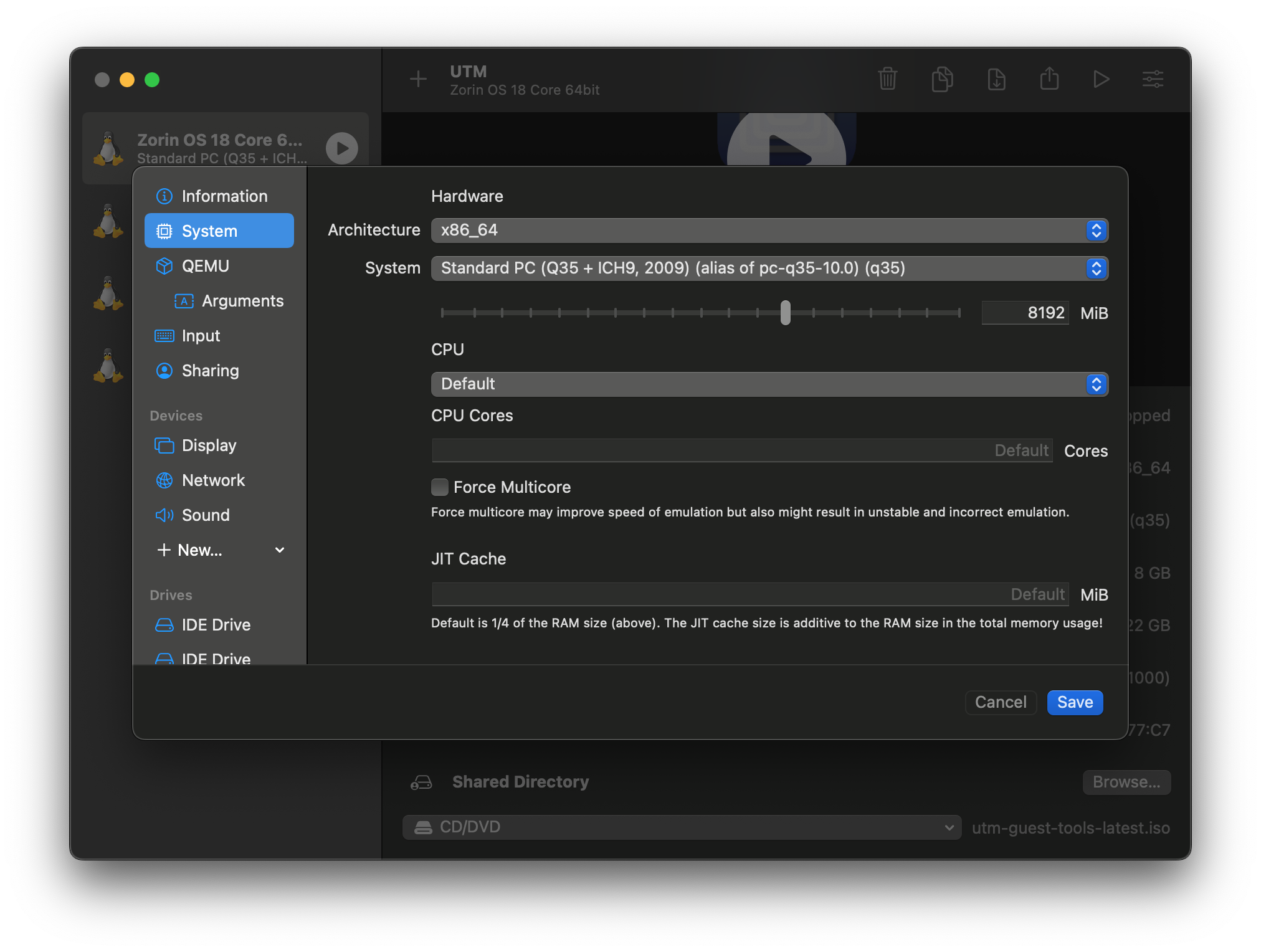
Task: Start Zorin OS VM from sidebar play button
Action: pos(341,148)
